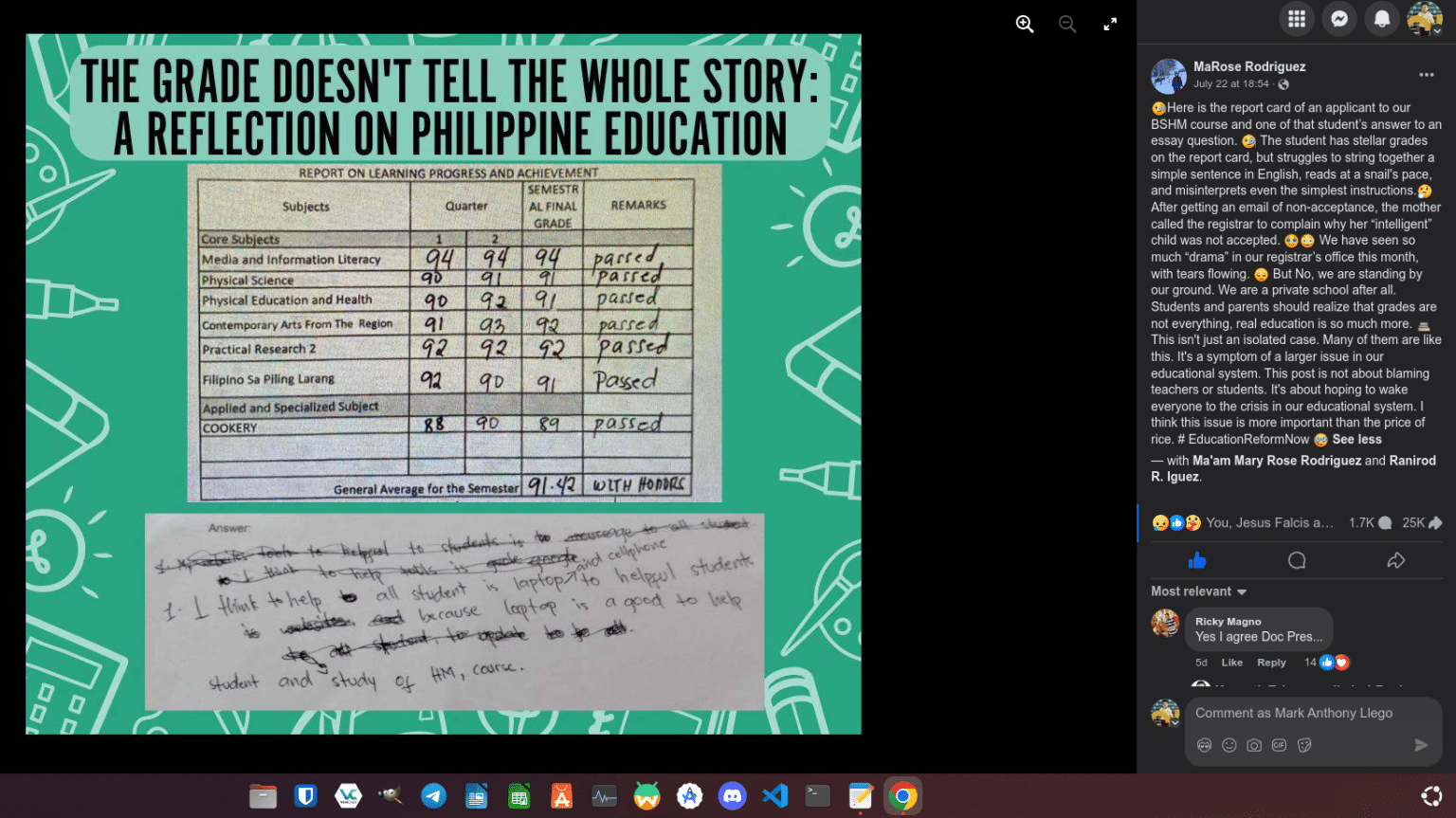The width and height of the screenshot is (1456, 818).
Task: Switch to Google Chrome in the dock
Action: [902, 796]
